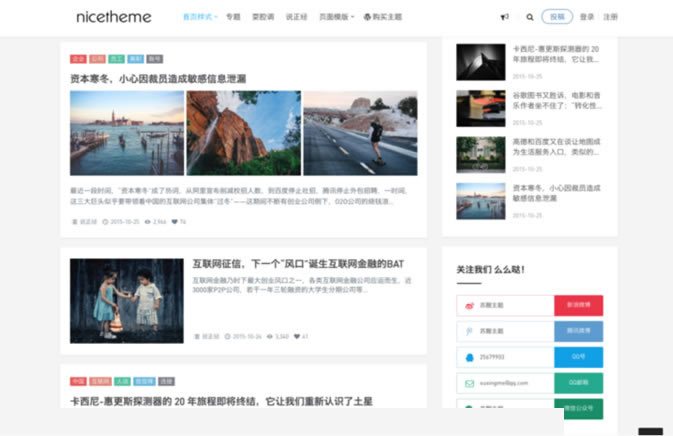Click the salmon-pink tag above 卡西尼 article

[x=100, y=382]
